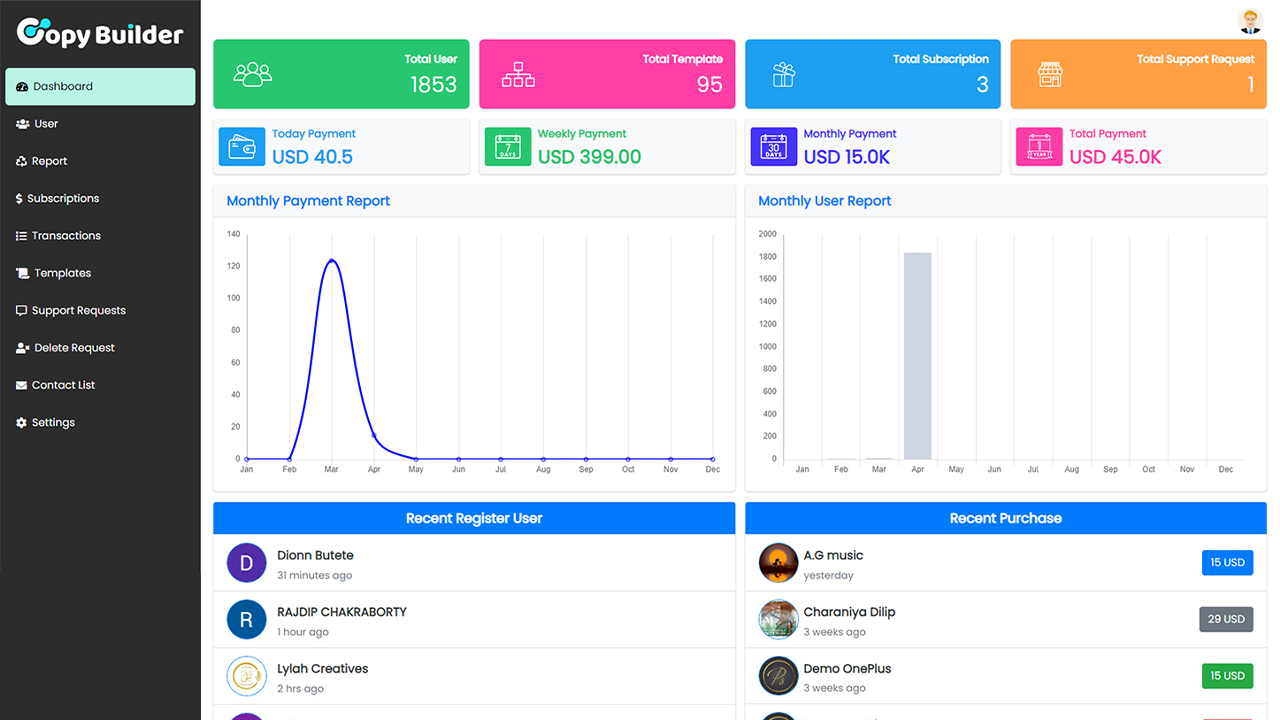Click A.G music's profile thumbnail
This screenshot has height=720, width=1280.
(778, 563)
